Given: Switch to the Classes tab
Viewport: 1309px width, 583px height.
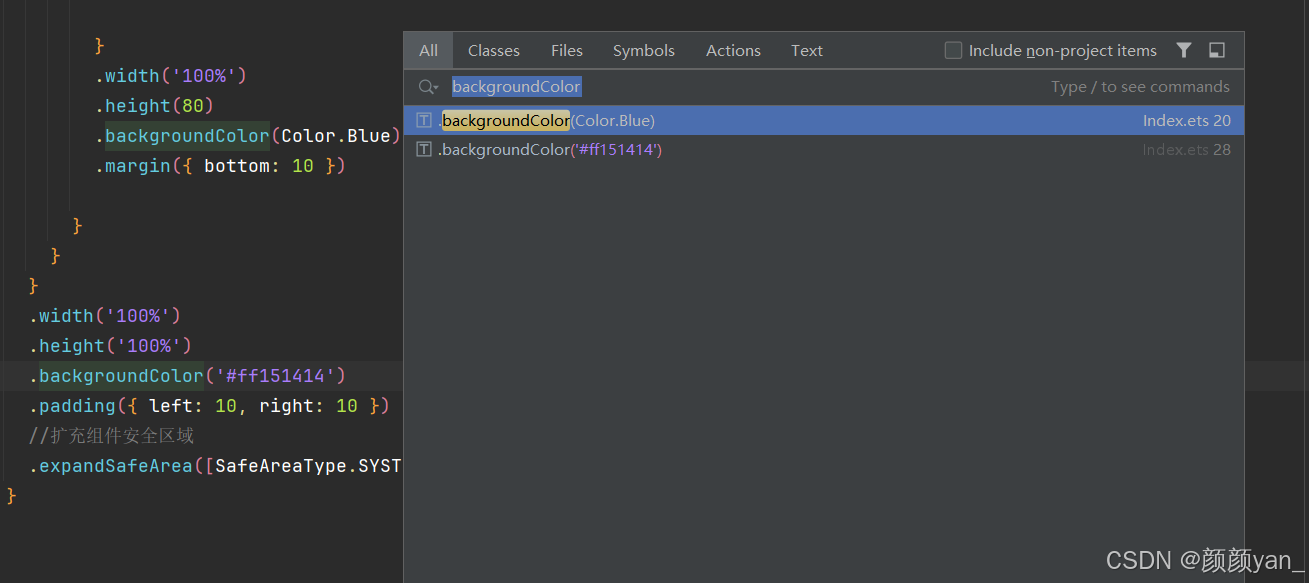Looking at the screenshot, I should [494, 50].
